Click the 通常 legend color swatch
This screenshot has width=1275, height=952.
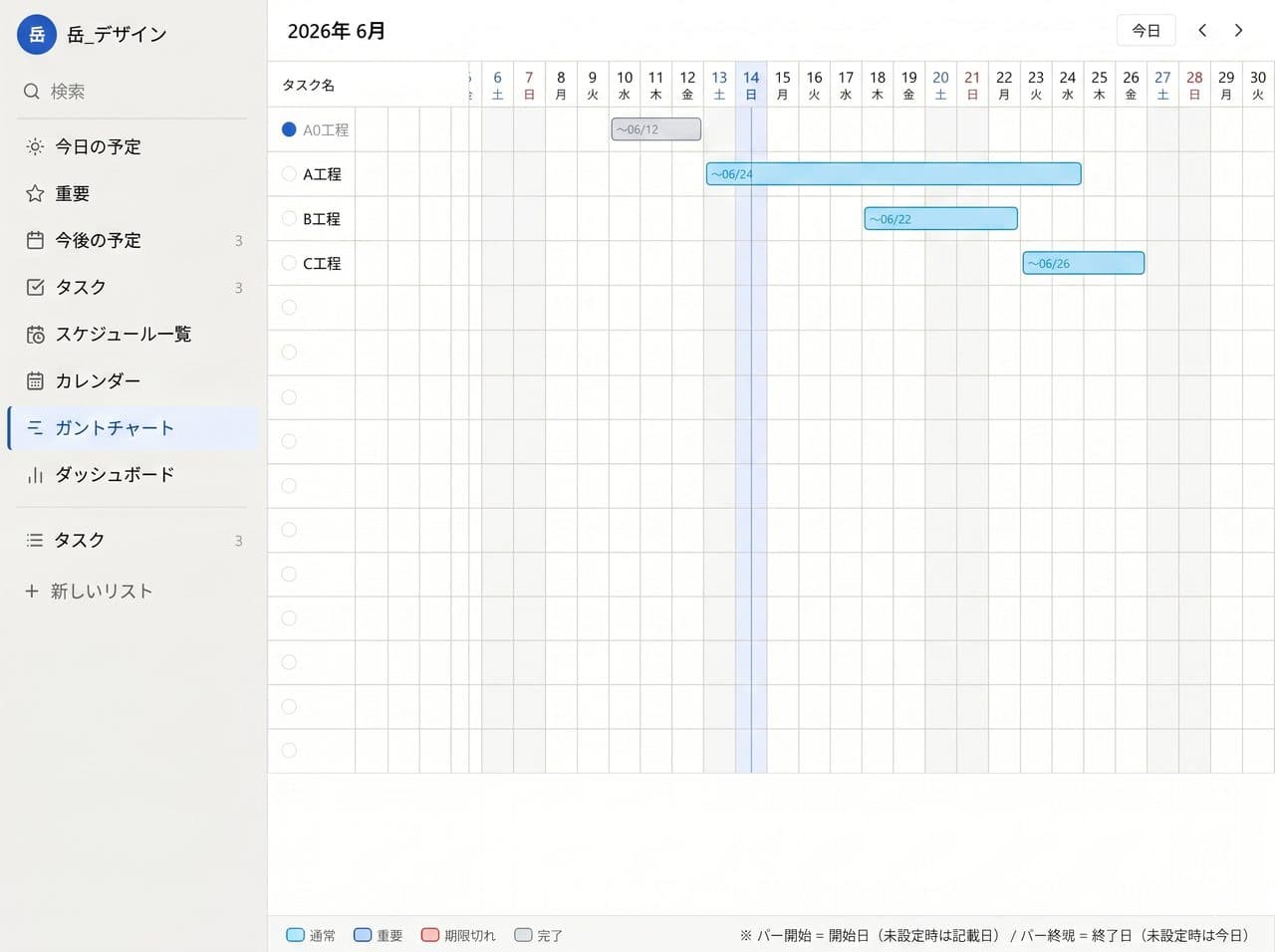295,935
